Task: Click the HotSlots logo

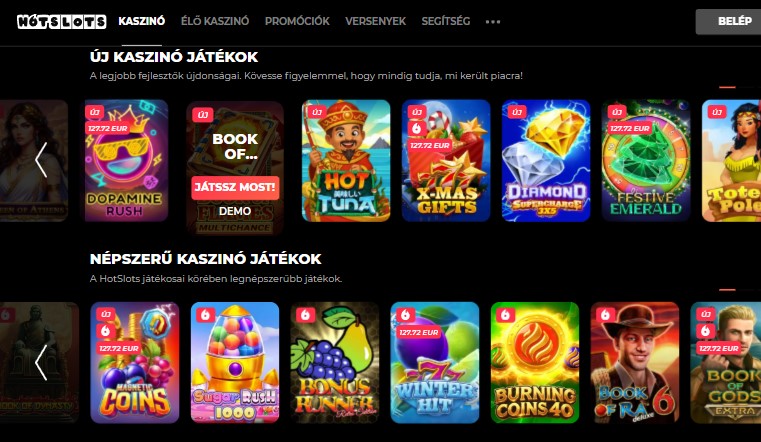Action: click(62, 21)
